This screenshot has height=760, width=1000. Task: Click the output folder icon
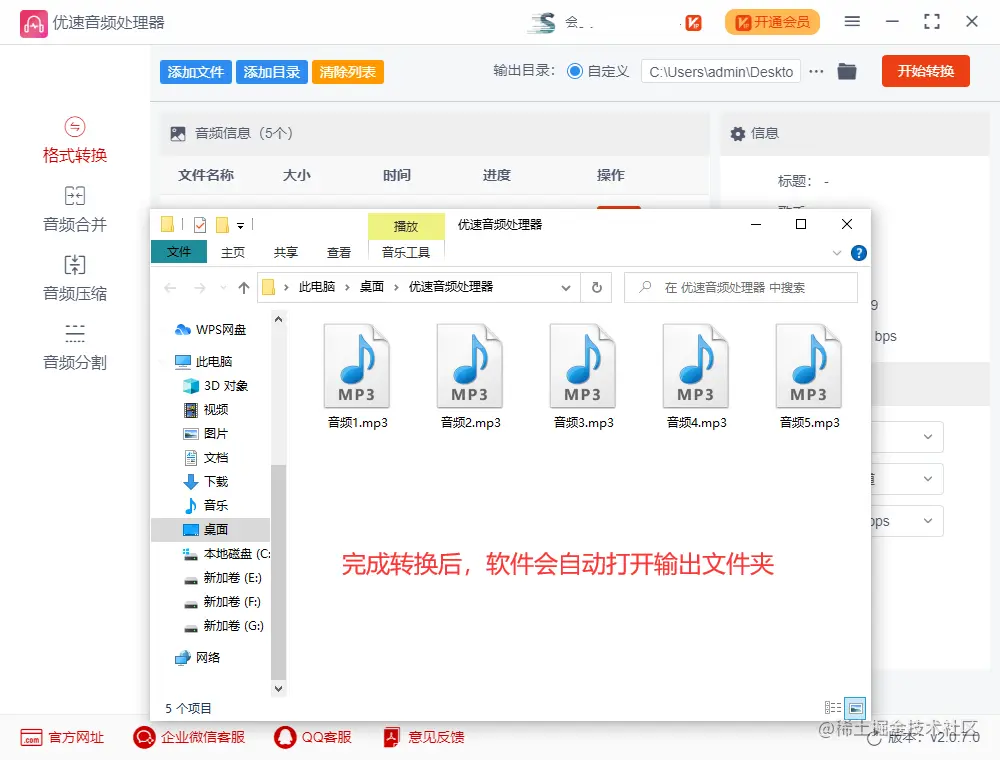pyautogui.click(x=846, y=71)
